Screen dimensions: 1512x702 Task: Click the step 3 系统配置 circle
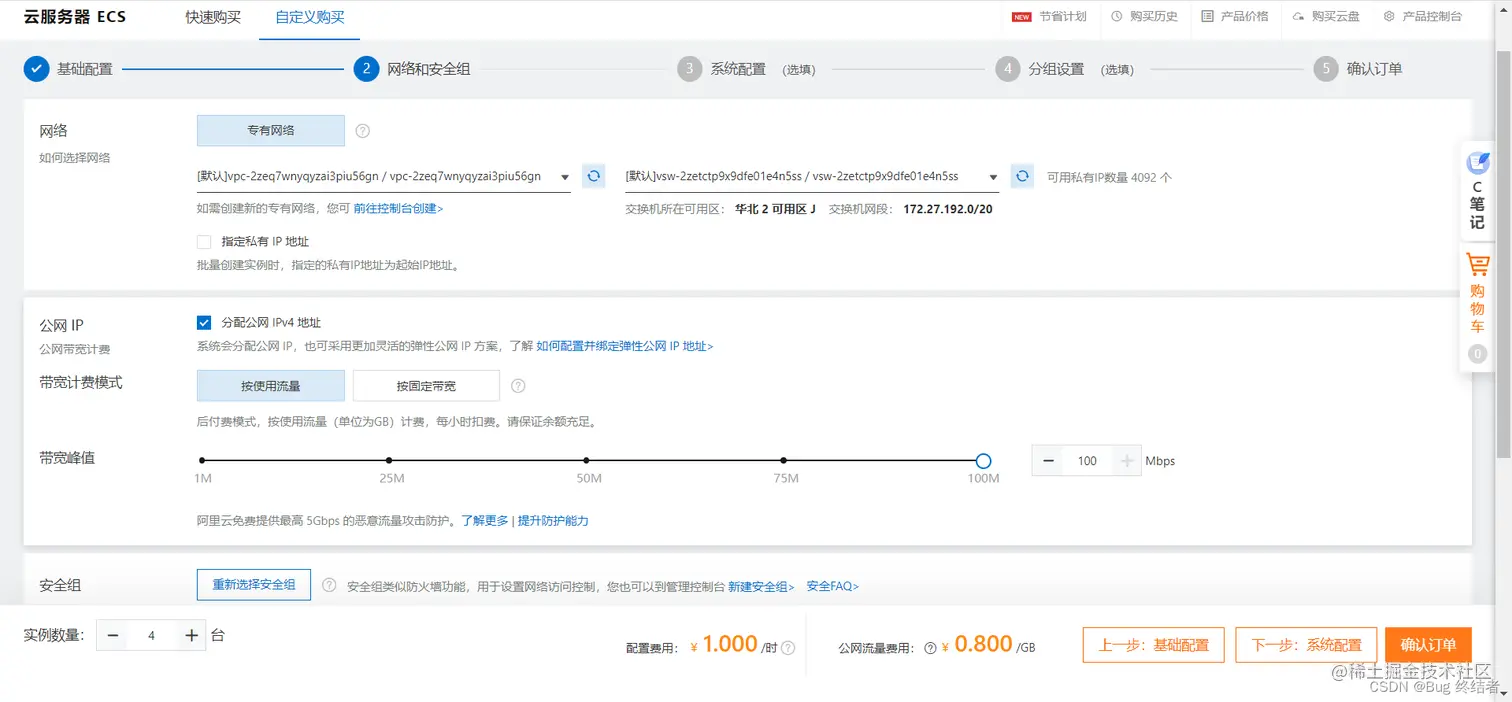[689, 69]
